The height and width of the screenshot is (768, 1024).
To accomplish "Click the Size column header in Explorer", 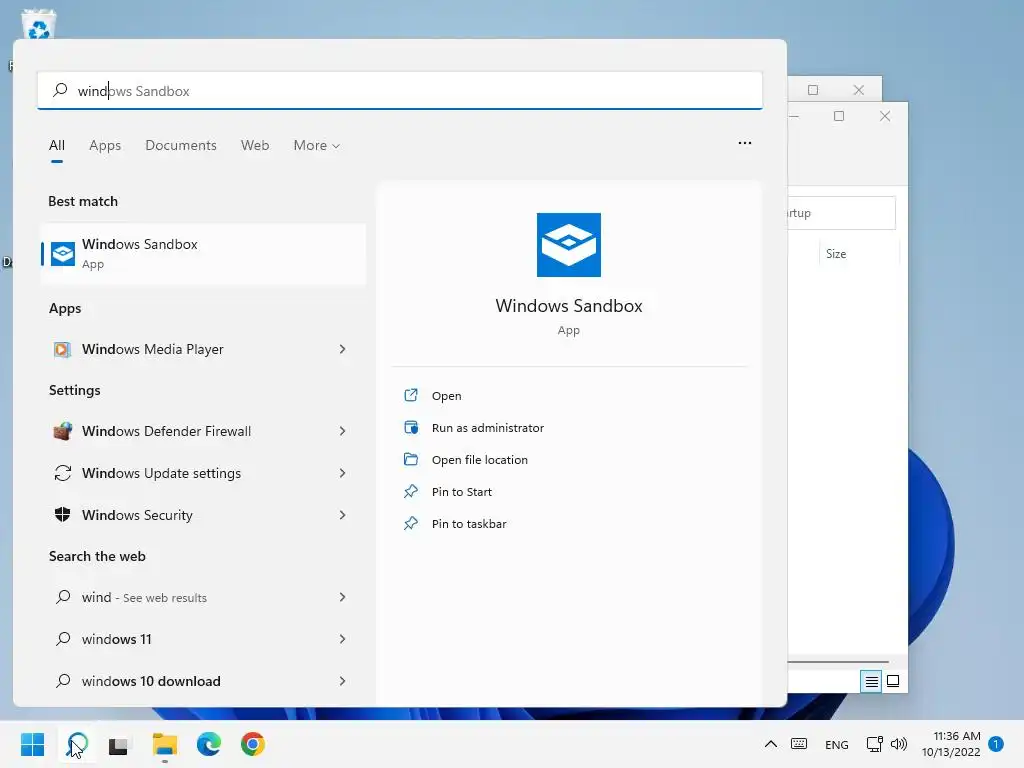I will pyautogui.click(x=836, y=253).
